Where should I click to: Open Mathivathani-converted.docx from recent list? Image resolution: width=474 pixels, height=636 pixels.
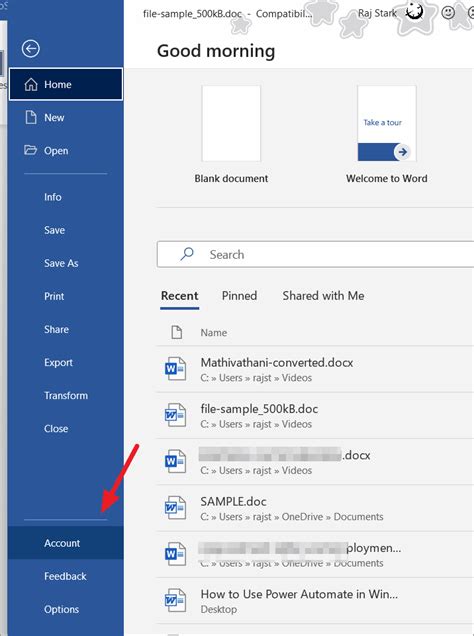[x=315, y=369]
